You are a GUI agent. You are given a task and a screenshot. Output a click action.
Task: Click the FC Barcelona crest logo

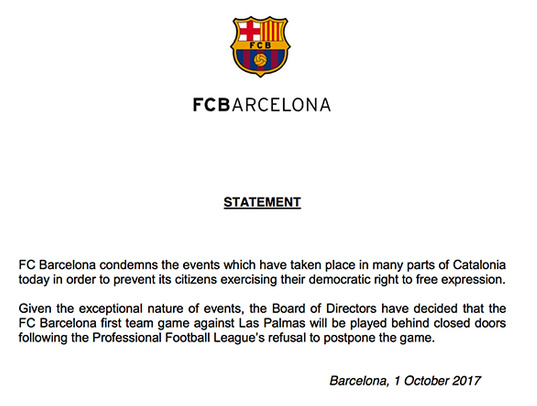[x=260, y=47]
